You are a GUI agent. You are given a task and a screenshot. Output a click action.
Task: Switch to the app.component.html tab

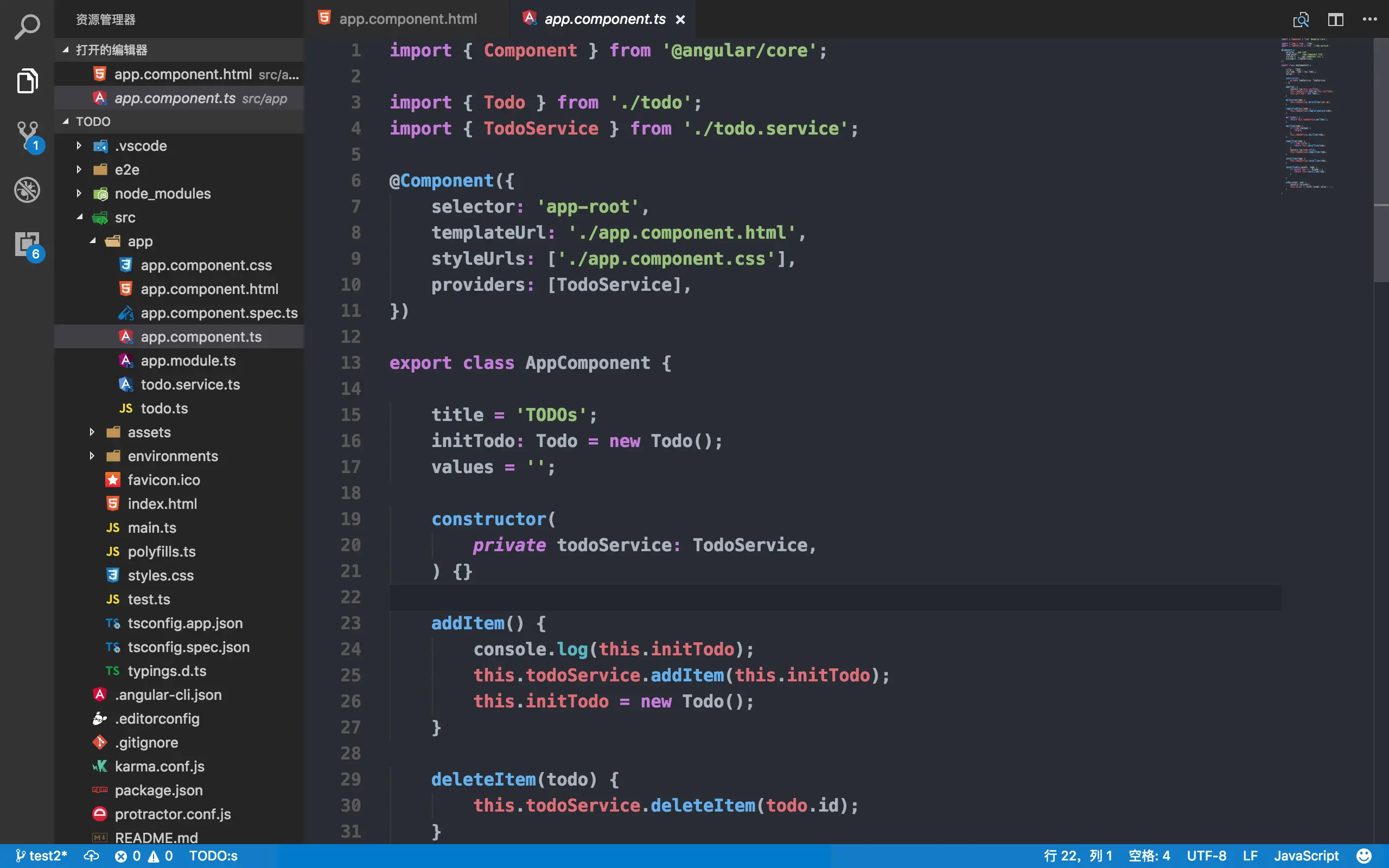click(407, 19)
